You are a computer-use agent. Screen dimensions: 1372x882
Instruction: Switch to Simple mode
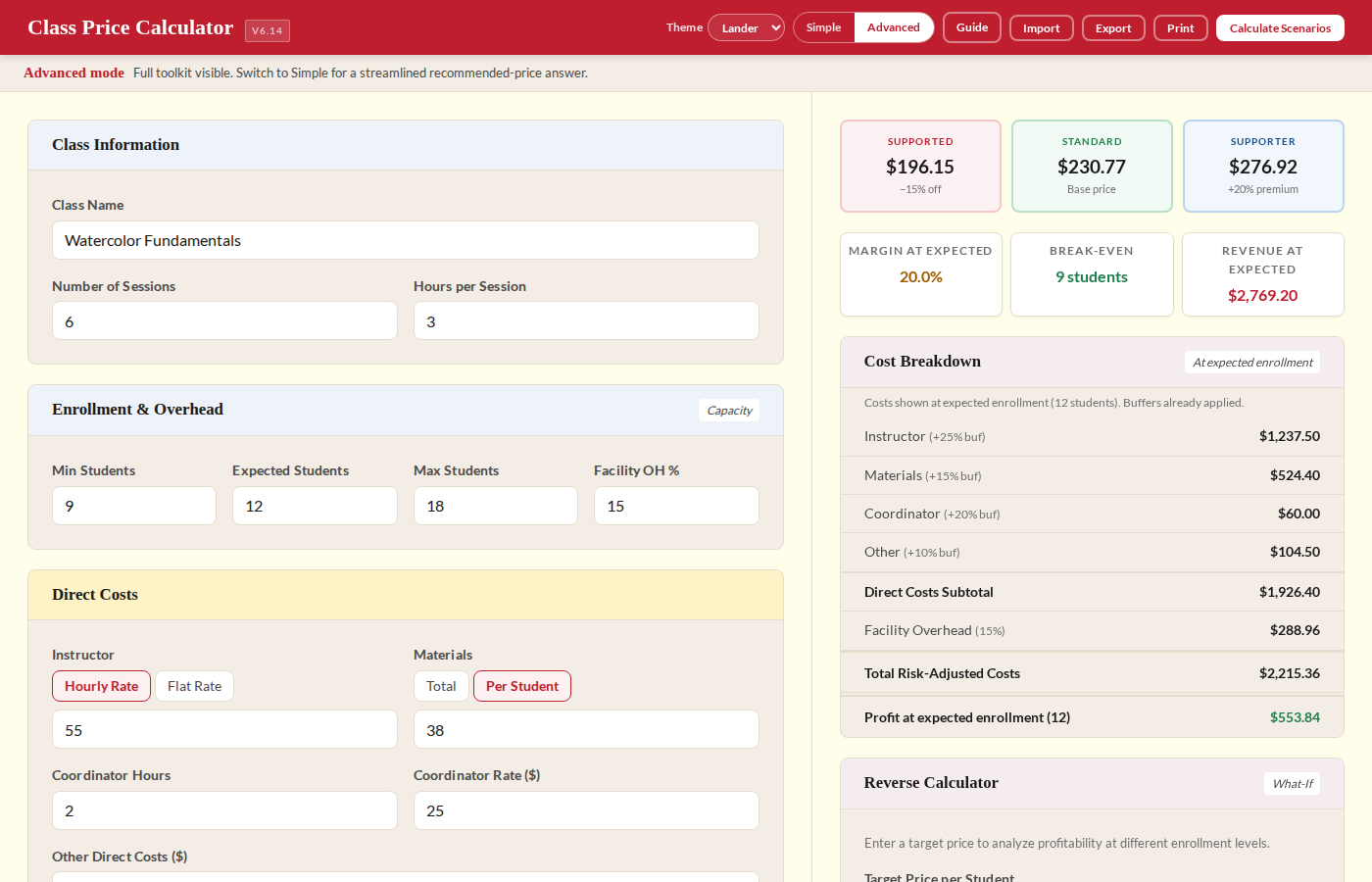(x=823, y=27)
